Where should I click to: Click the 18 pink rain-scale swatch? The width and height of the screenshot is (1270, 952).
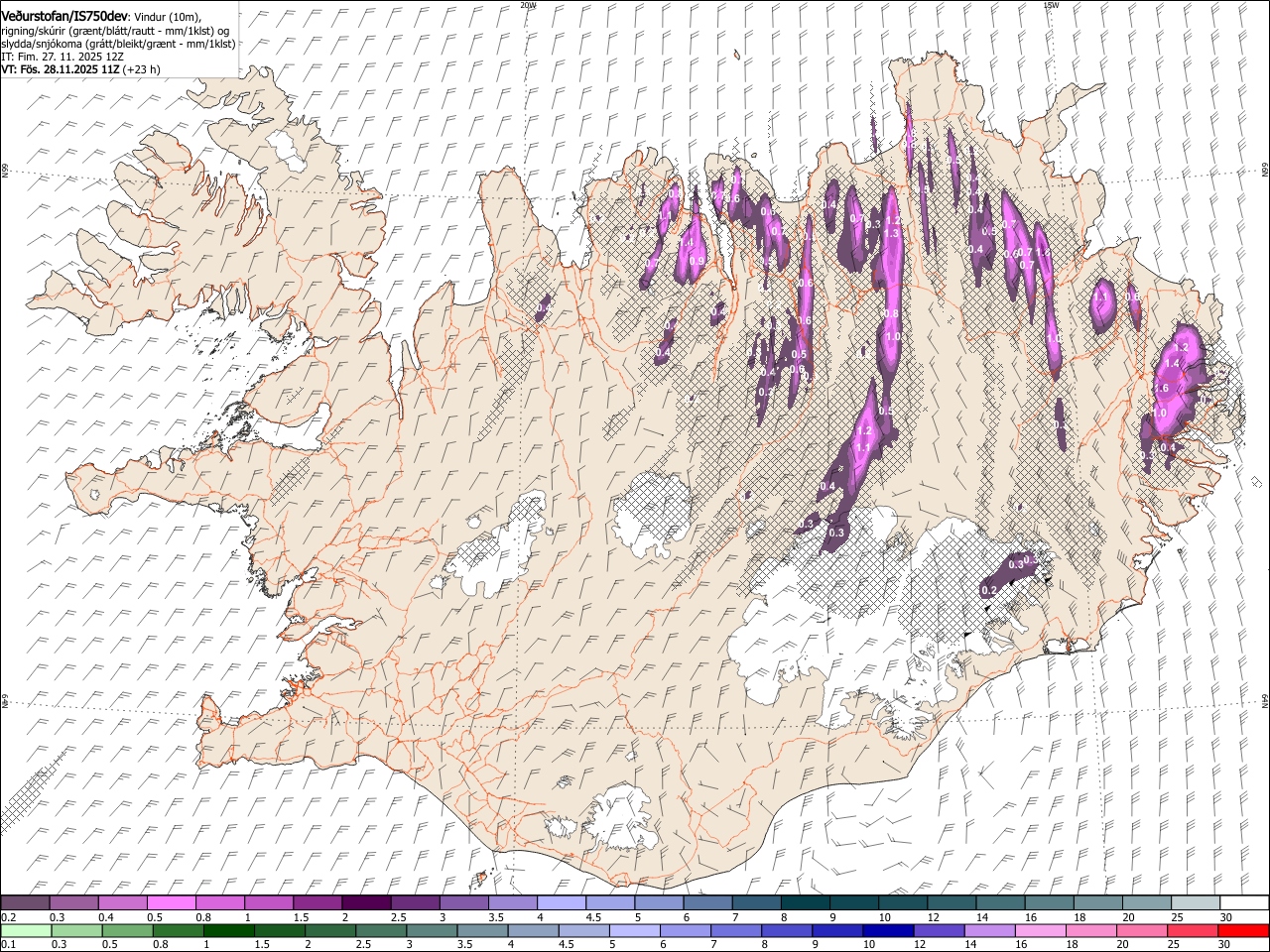[1091, 930]
